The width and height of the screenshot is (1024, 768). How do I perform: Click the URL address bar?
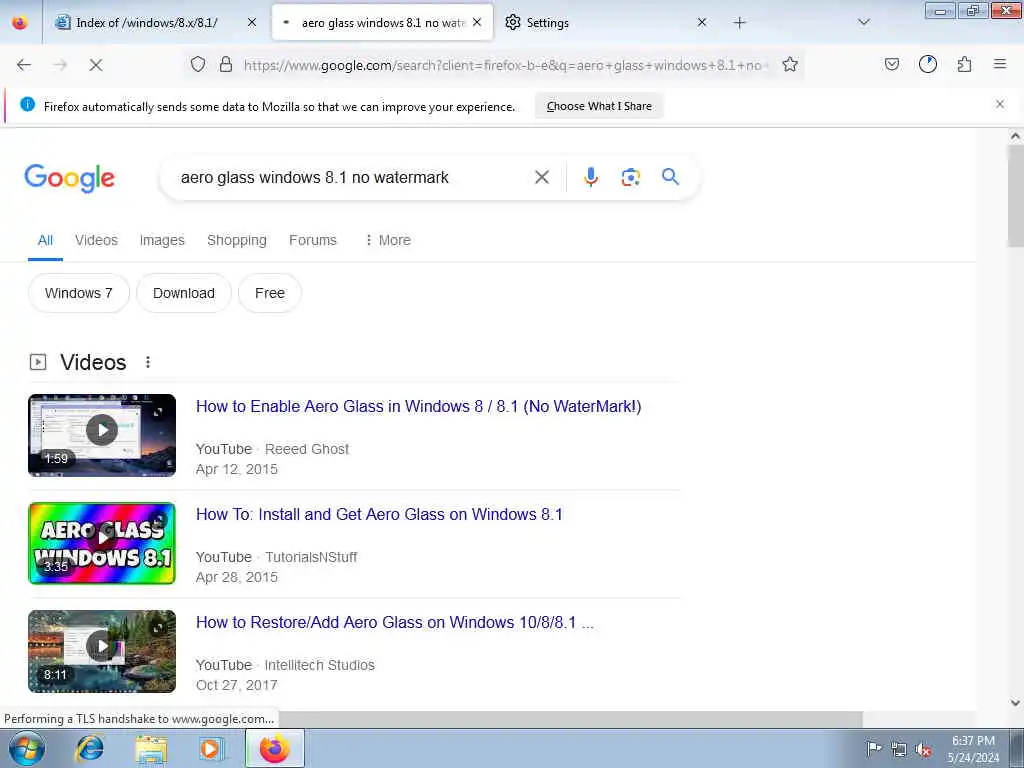(x=506, y=65)
